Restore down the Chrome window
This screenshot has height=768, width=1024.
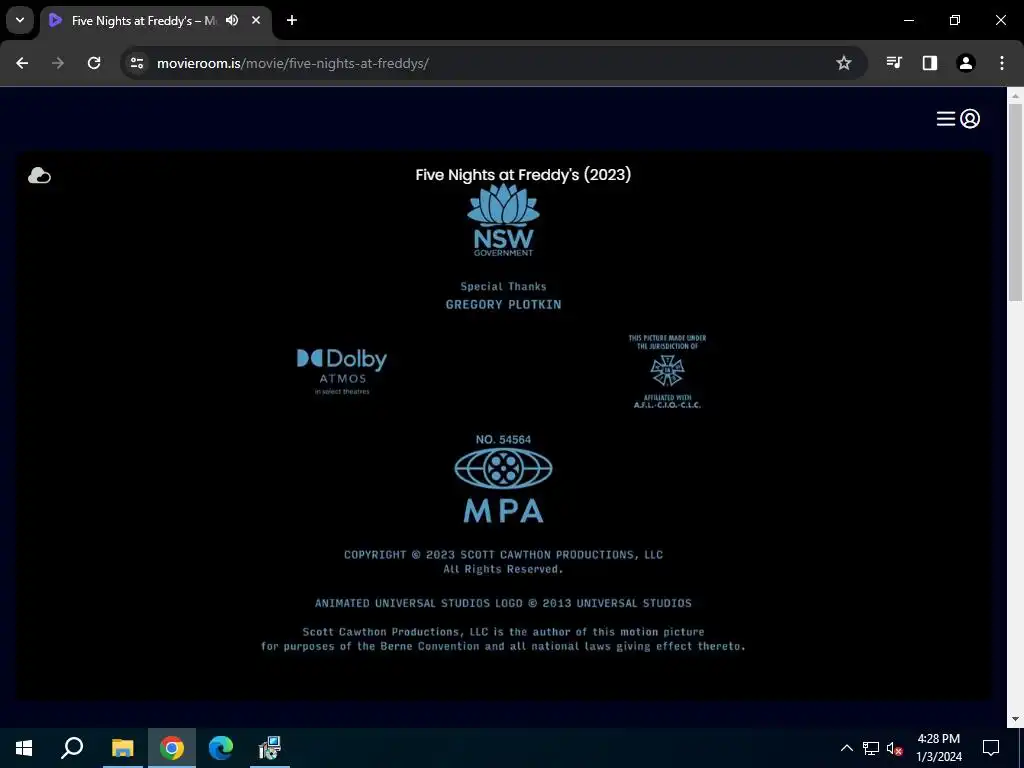click(x=955, y=20)
